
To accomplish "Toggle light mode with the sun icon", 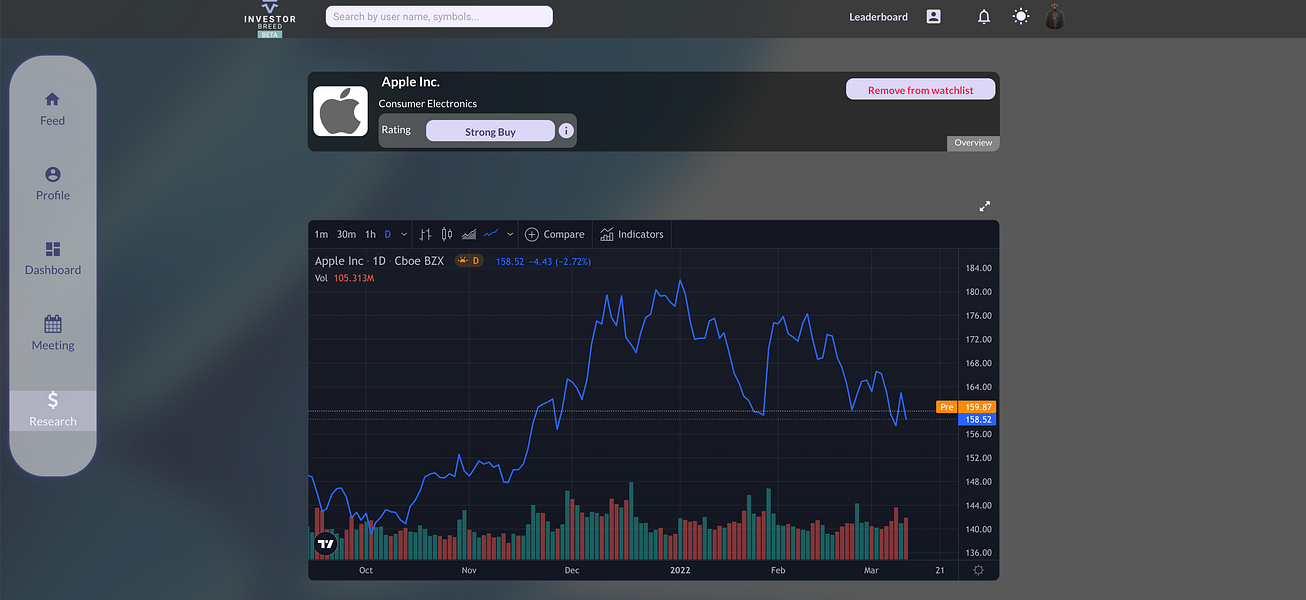I will [1020, 17].
